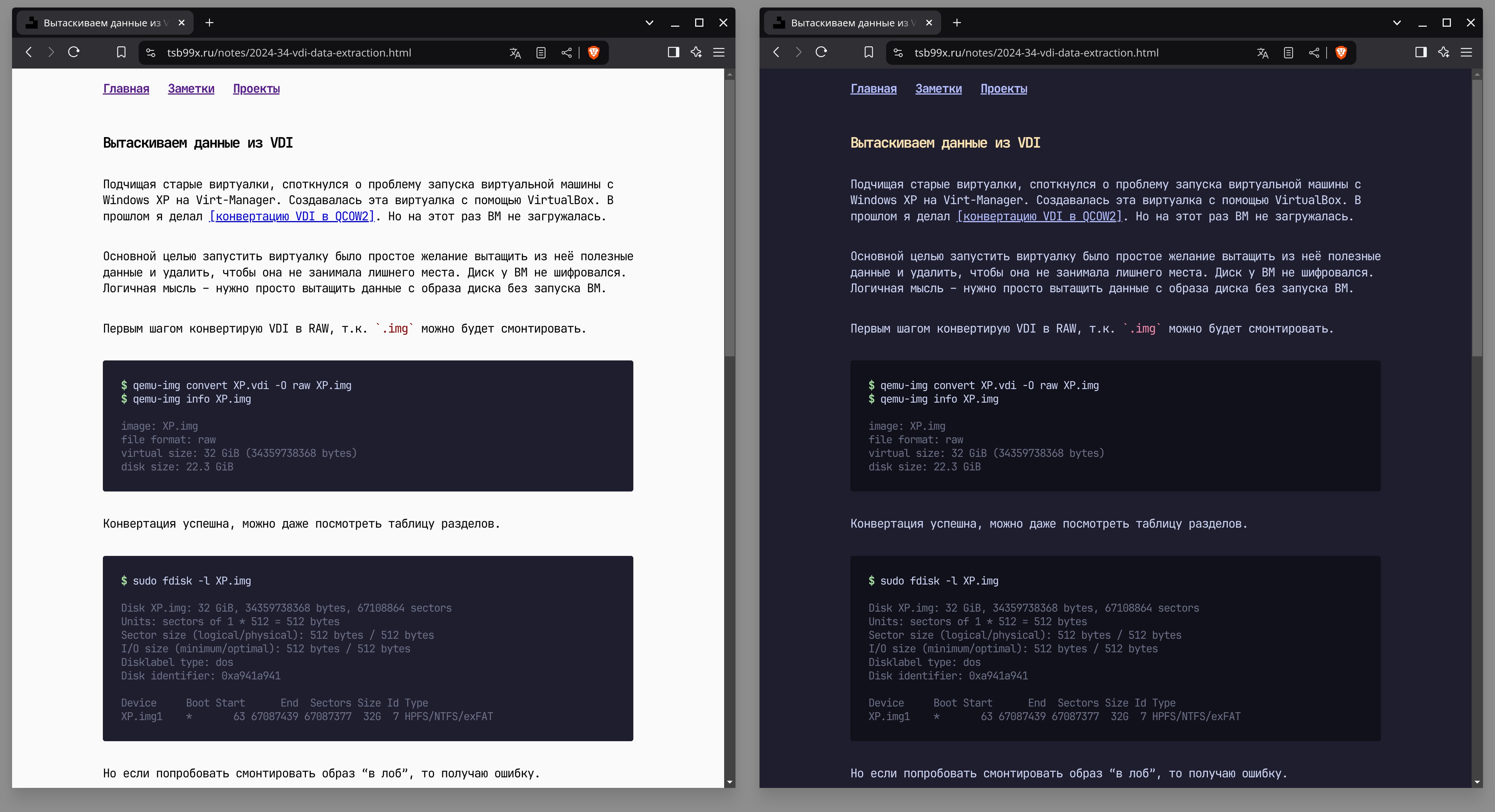Bookmark the page in the left window
The image size is (1495, 812).
121,52
